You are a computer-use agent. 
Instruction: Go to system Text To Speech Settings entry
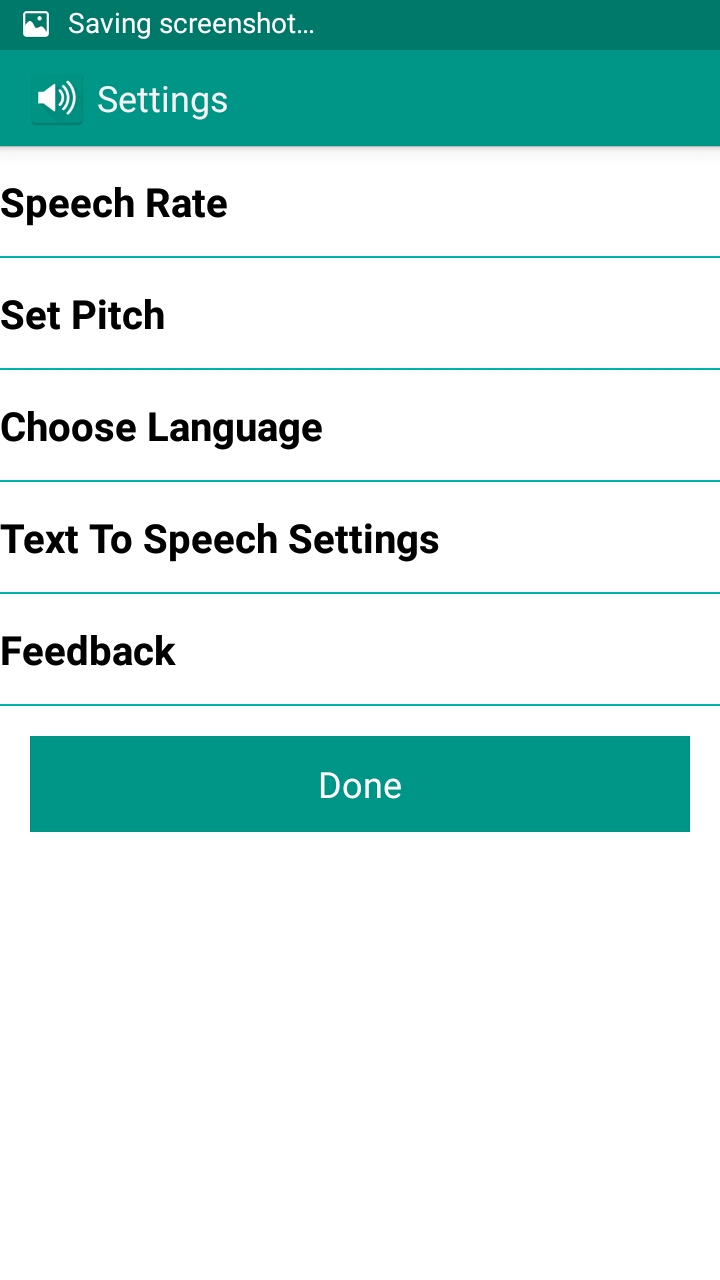pyautogui.click(x=360, y=540)
